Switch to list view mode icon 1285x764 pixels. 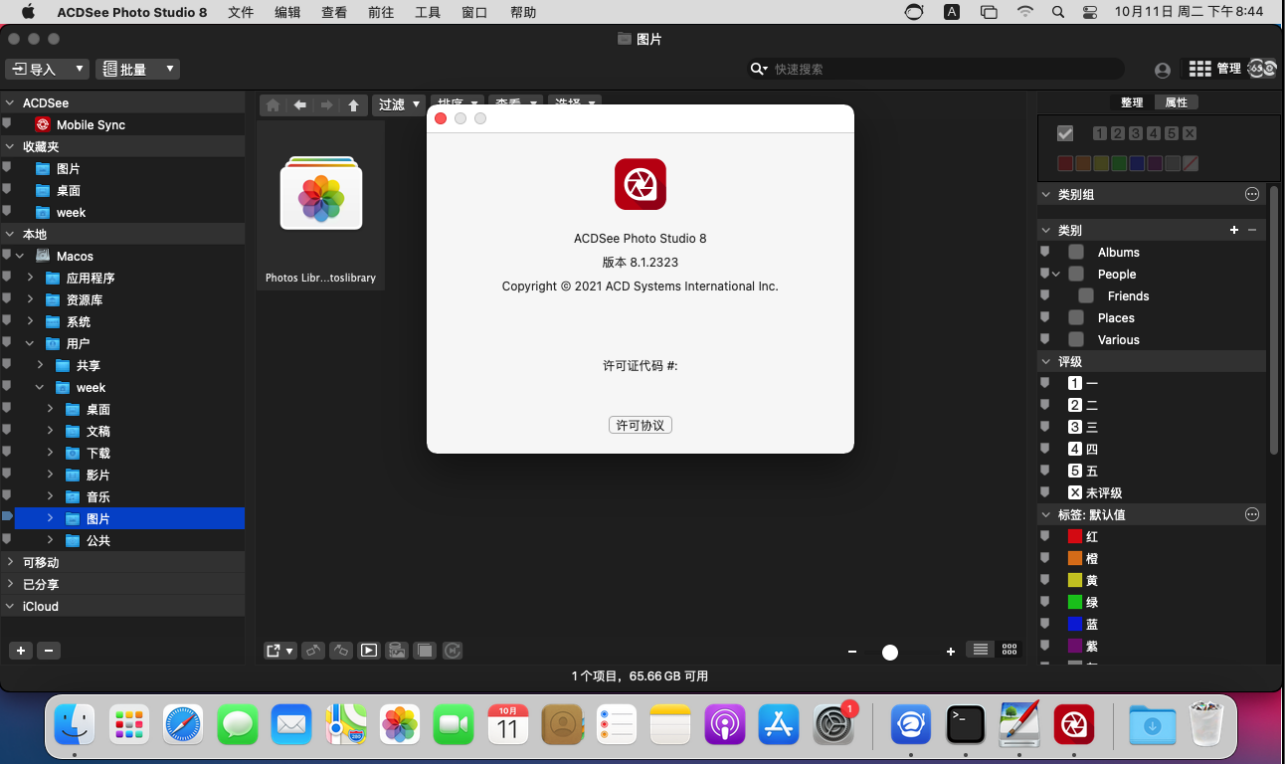click(x=980, y=650)
